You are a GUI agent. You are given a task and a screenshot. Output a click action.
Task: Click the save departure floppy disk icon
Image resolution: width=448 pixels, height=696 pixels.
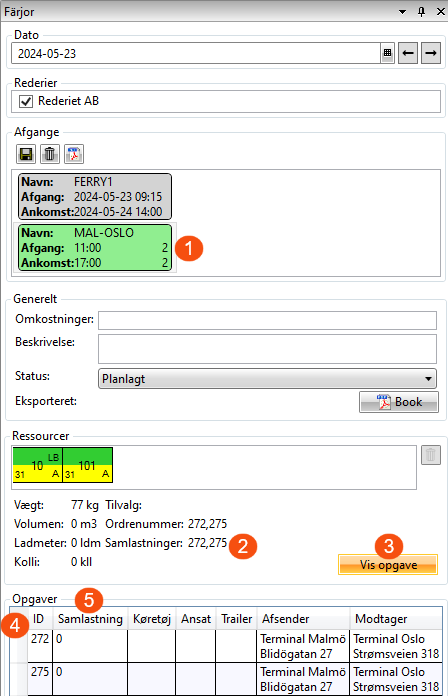click(x=26, y=154)
